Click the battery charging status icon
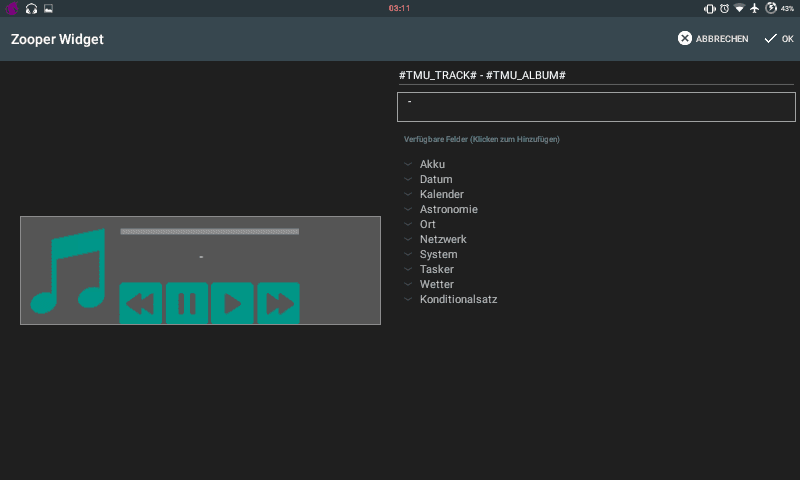 click(x=771, y=8)
